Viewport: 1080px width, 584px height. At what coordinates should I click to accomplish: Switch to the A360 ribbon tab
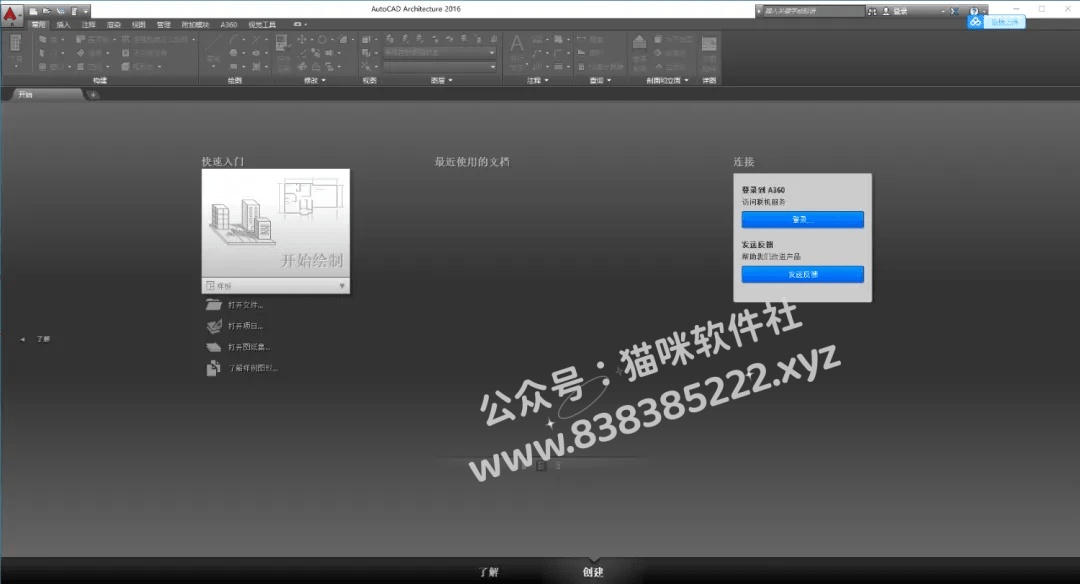[229, 25]
